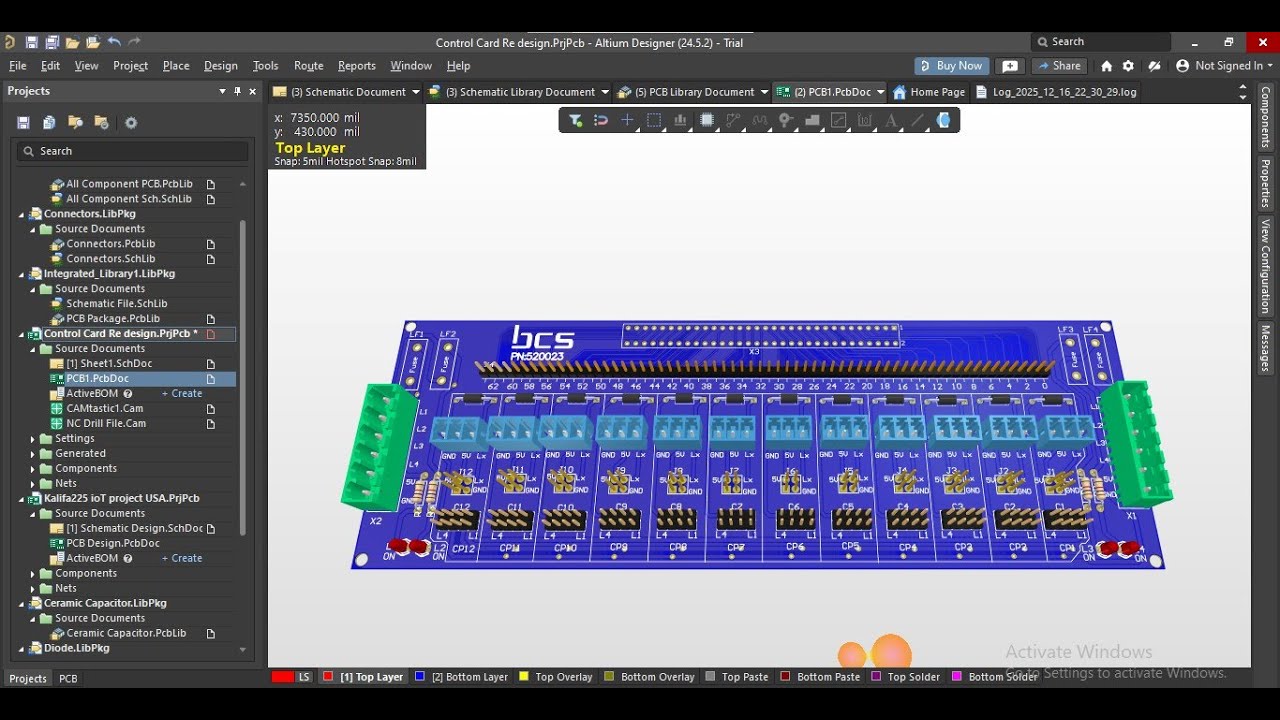The image size is (1280, 720).
Task: Click the redo arrow in title bar
Action: tap(134, 42)
